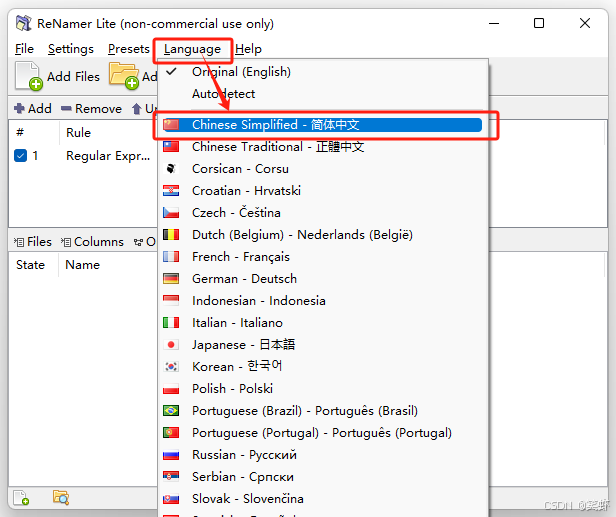The image size is (616, 517).
Task: Click the Taiwan flag next to Chinese Traditional
Action: (x=171, y=147)
